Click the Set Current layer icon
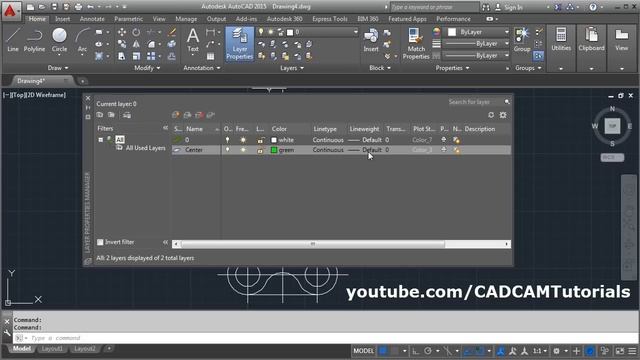 pos(211,115)
